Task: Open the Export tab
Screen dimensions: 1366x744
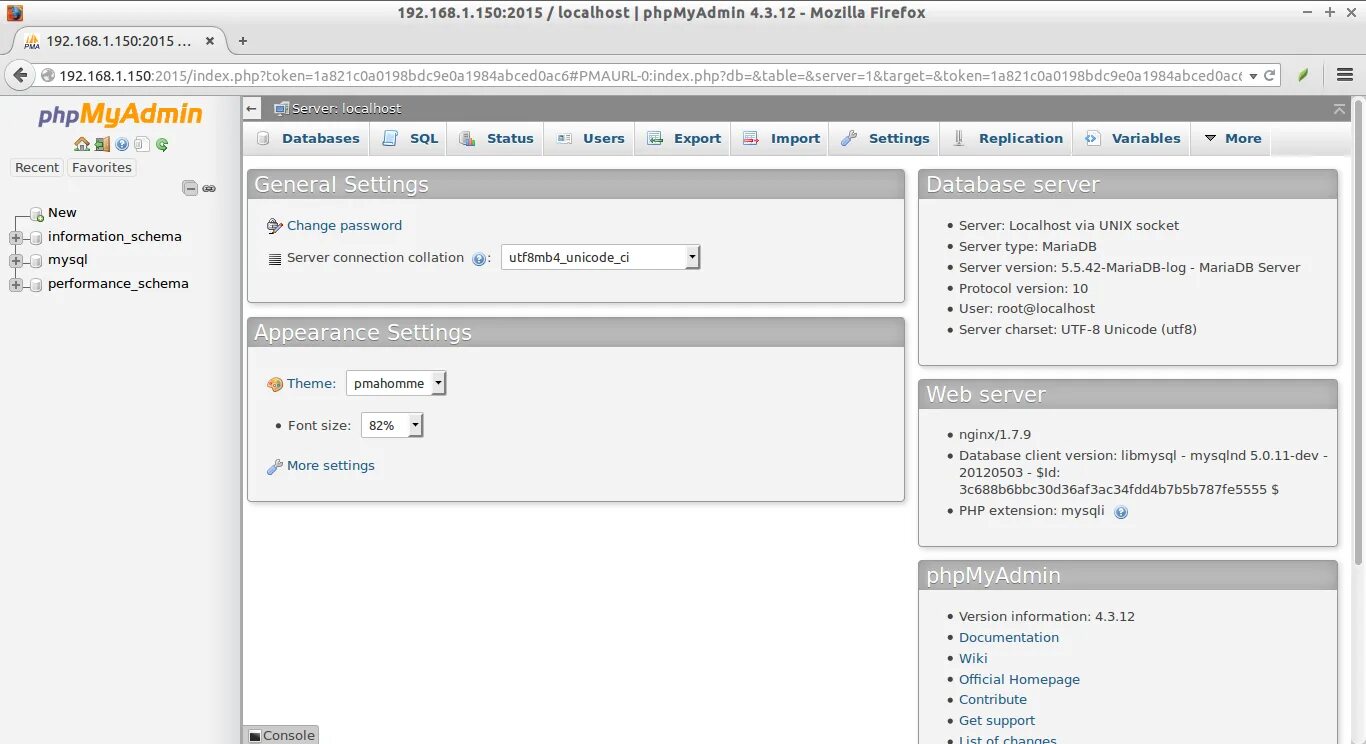Action: pos(684,139)
